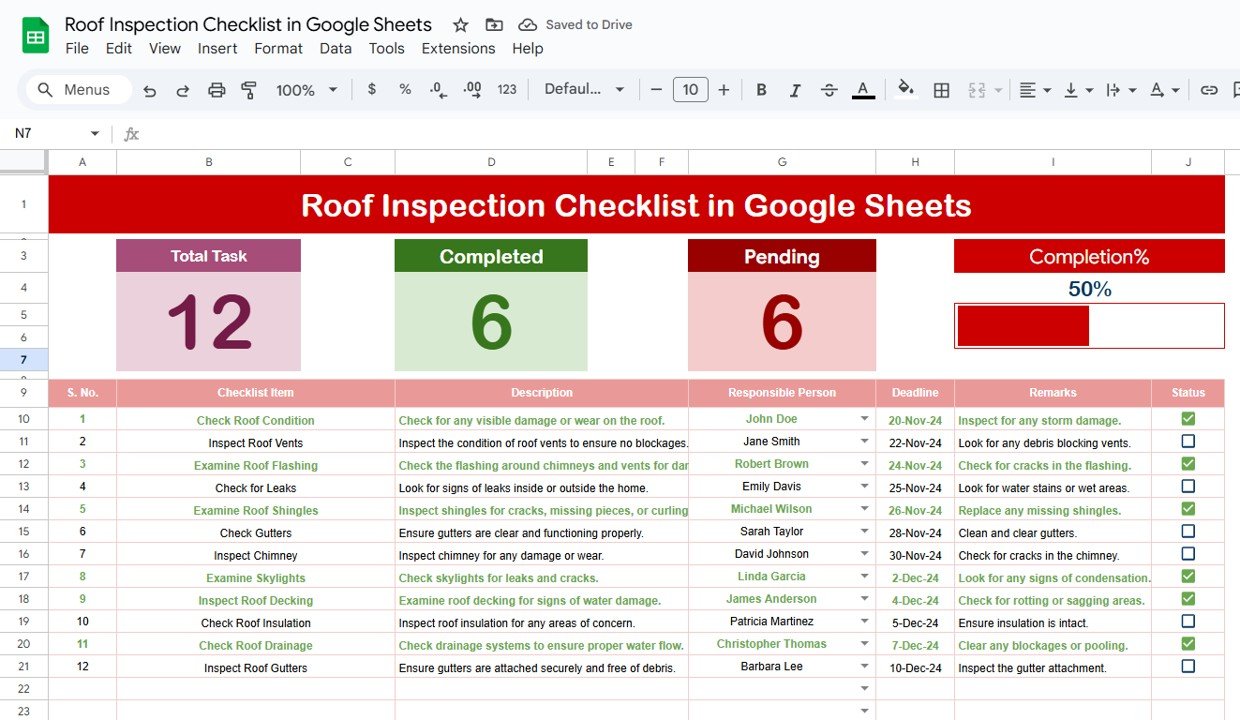
Task: Open Jane Smith responsible person dropdown
Action: pos(864,442)
